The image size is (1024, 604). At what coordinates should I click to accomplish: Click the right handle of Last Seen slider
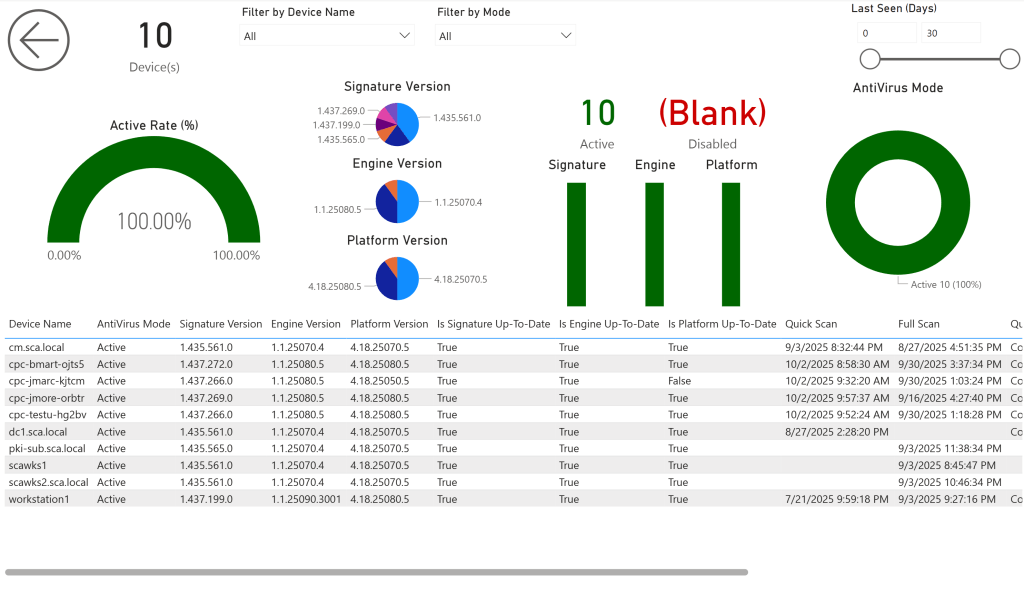tap(1010, 59)
